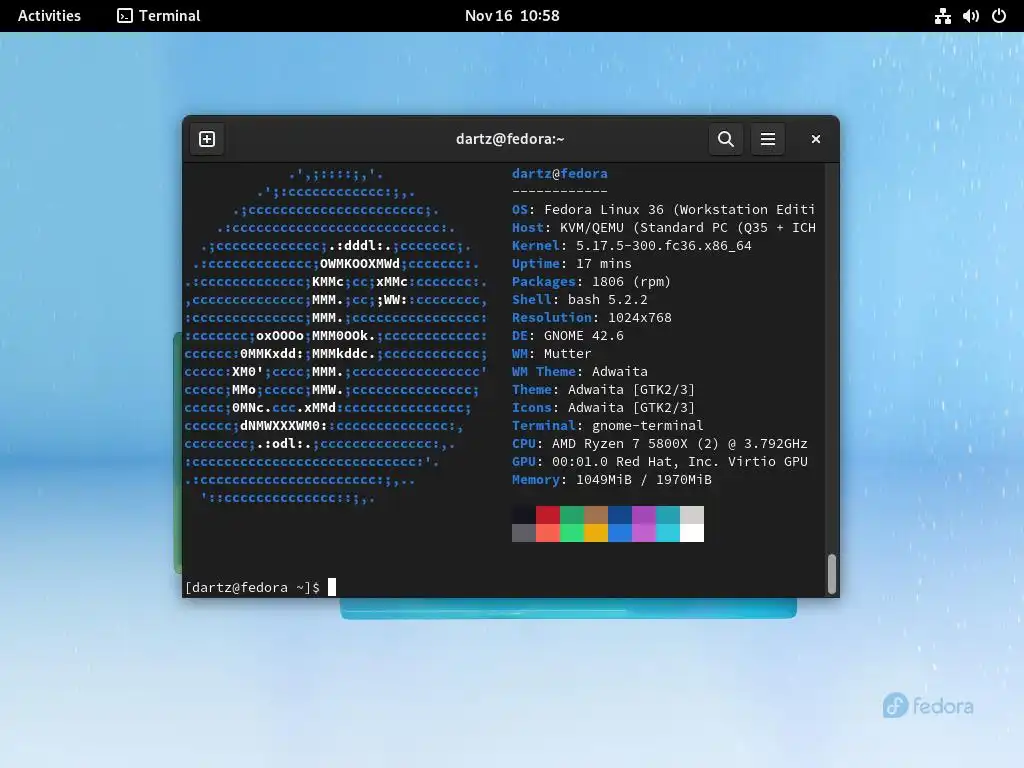This screenshot has height=768, width=1024.
Task: Open a new terminal tab
Action: point(207,139)
